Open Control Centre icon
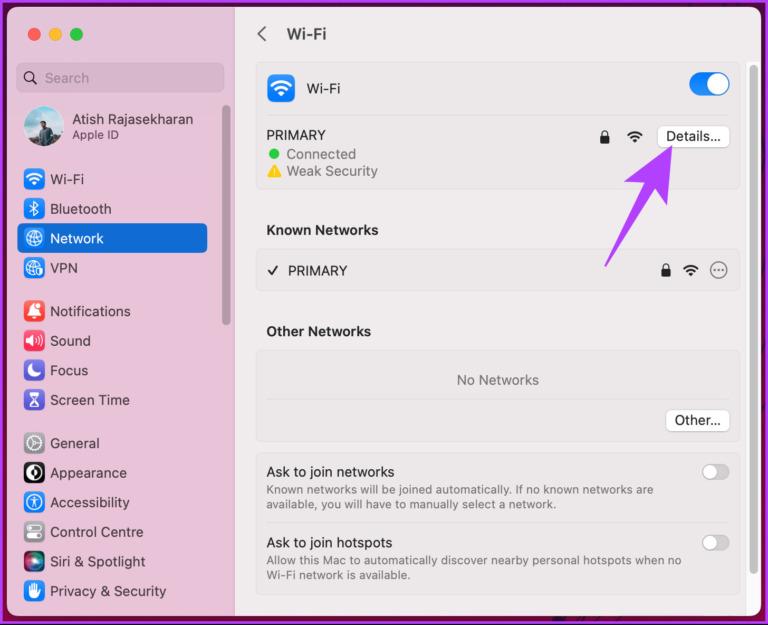The height and width of the screenshot is (625, 768). tap(34, 532)
